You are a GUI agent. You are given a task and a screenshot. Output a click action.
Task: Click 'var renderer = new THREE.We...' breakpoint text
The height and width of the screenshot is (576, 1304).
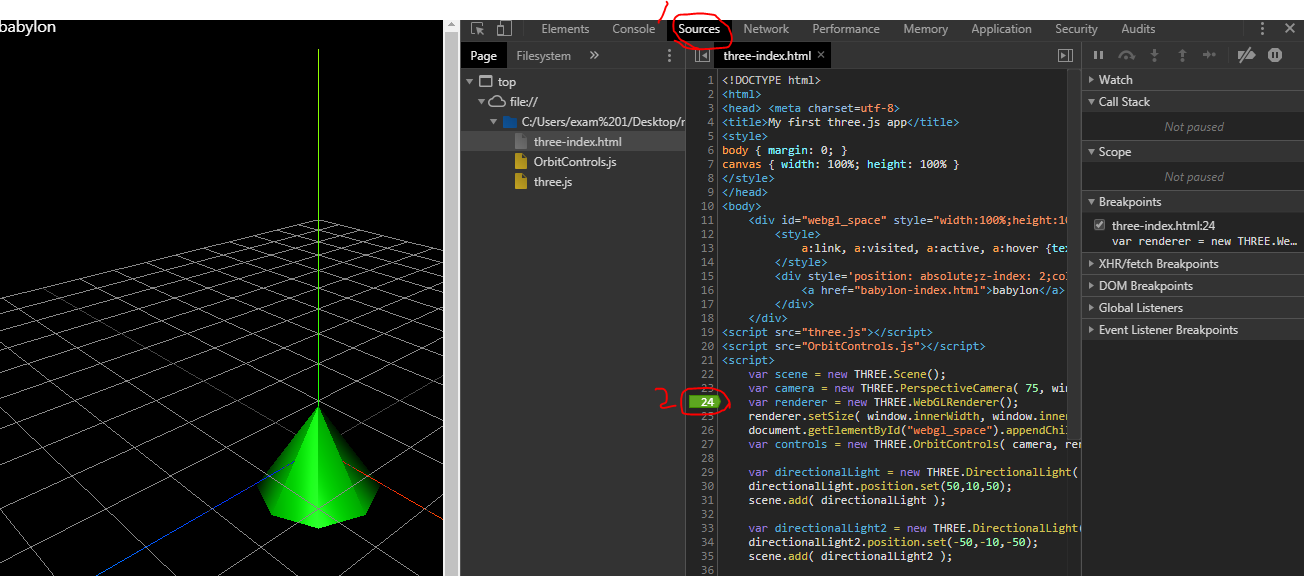point(1204,240)
